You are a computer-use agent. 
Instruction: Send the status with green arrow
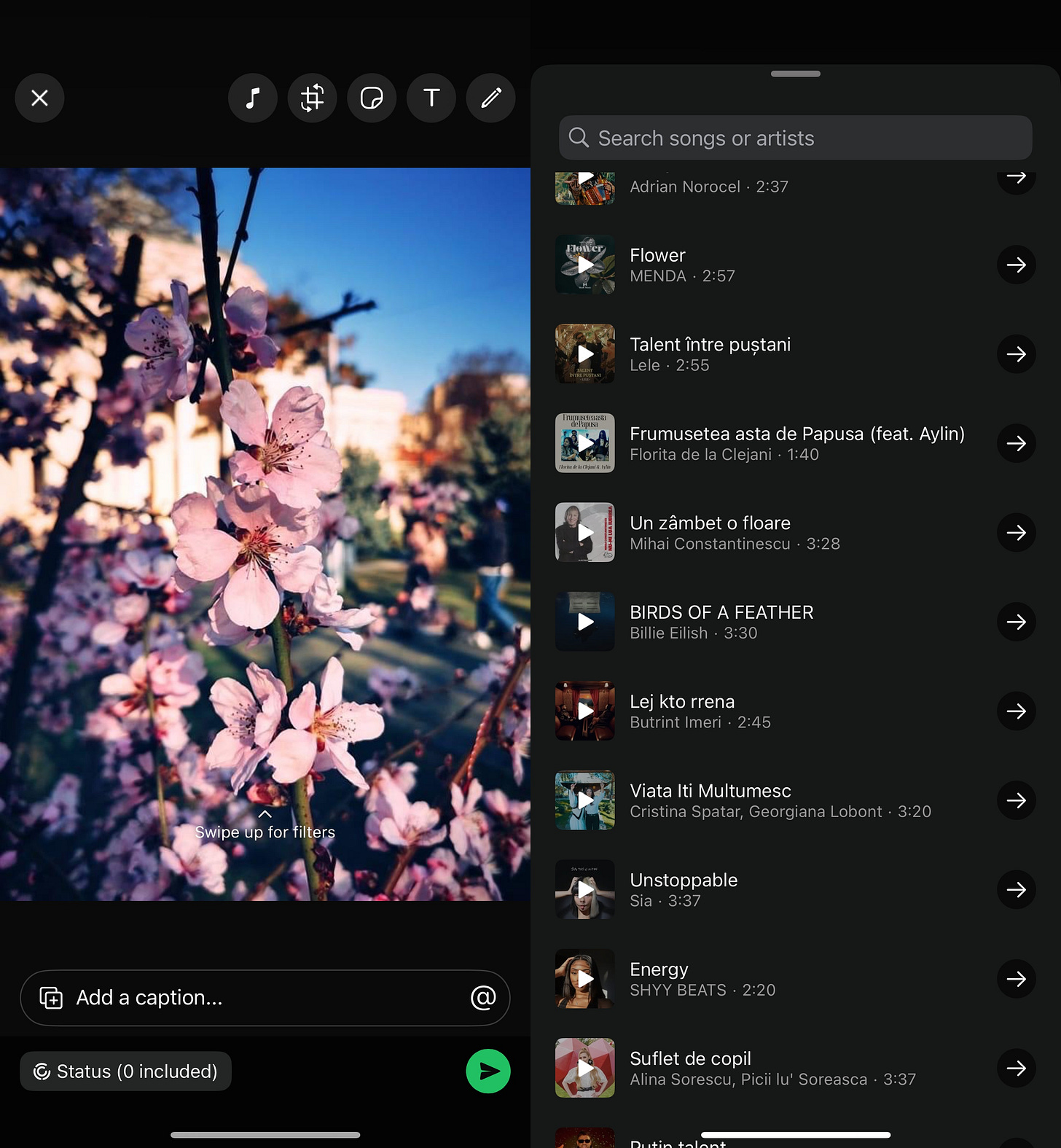(x=488, y=1071)
